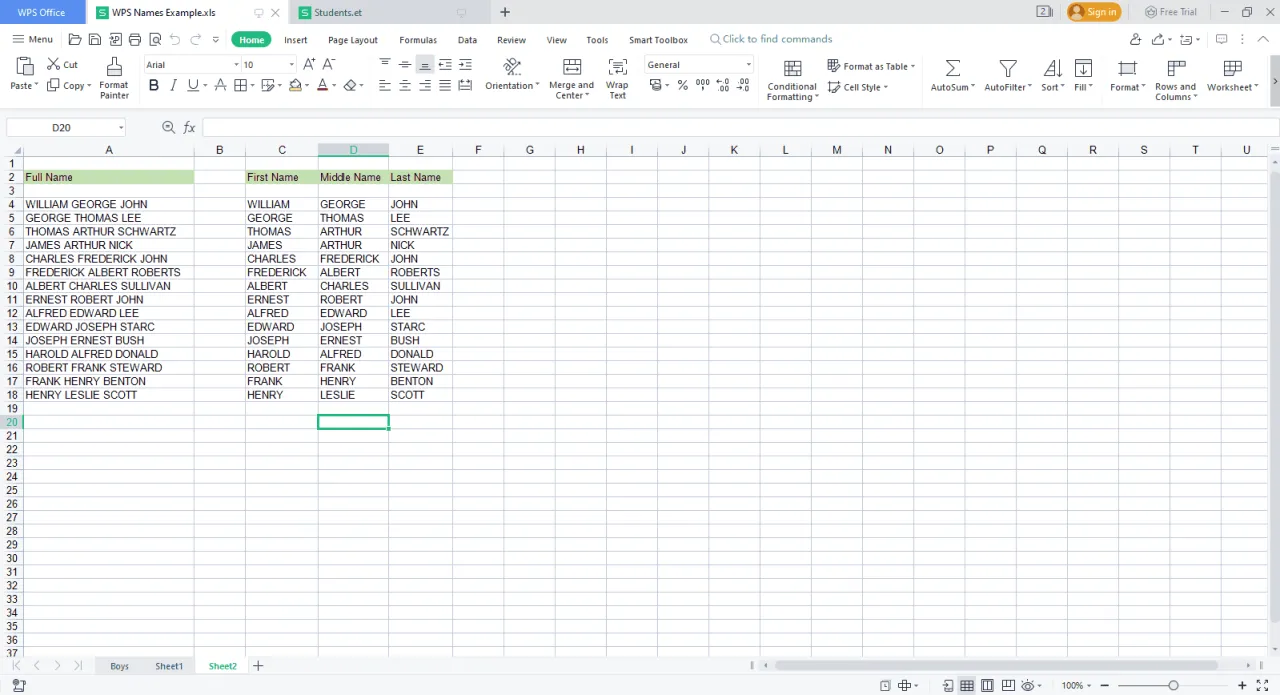Viewport: 1280px width, 695px height.
Task: Open the Boys sheet tab
Action: [x=119, y=665]
